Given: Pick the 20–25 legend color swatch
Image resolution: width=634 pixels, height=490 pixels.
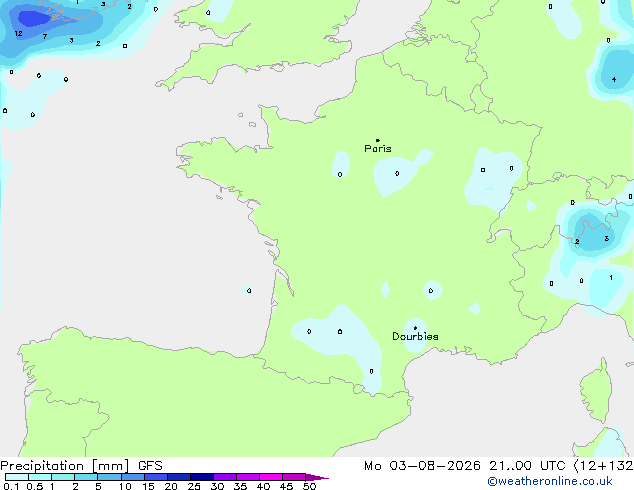Looking at the screenshot, I should [178, 477].
